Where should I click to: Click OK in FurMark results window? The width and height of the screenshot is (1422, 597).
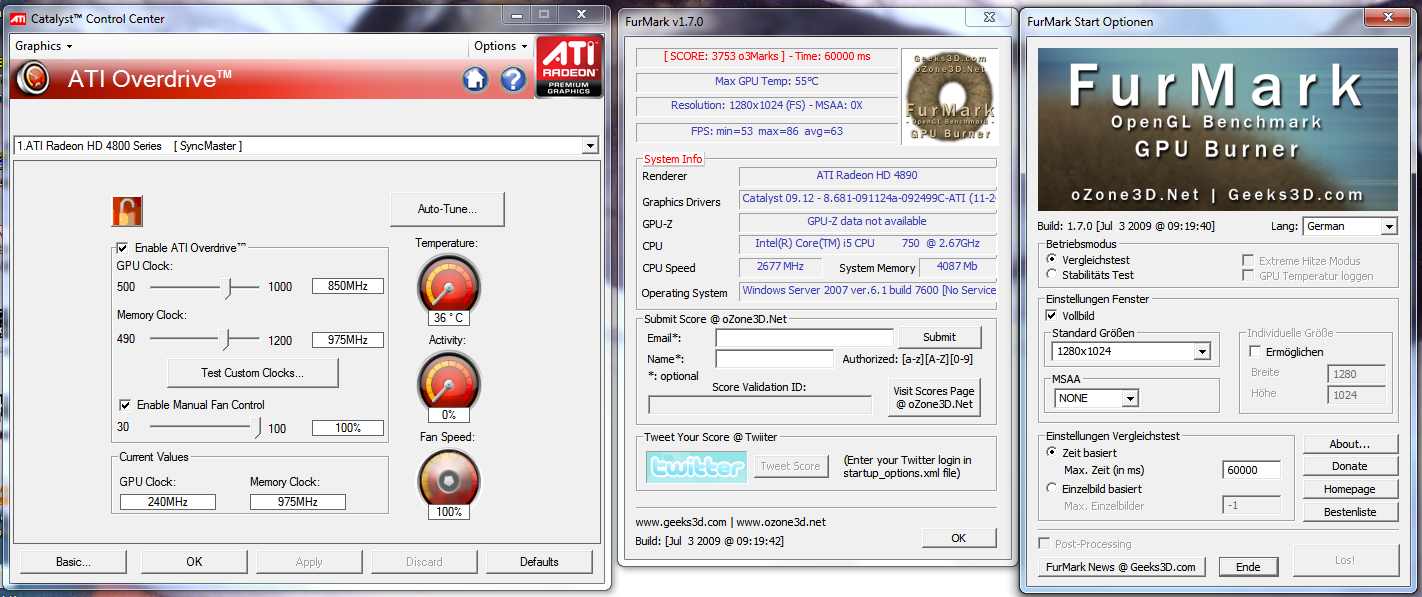coord(959,538)
